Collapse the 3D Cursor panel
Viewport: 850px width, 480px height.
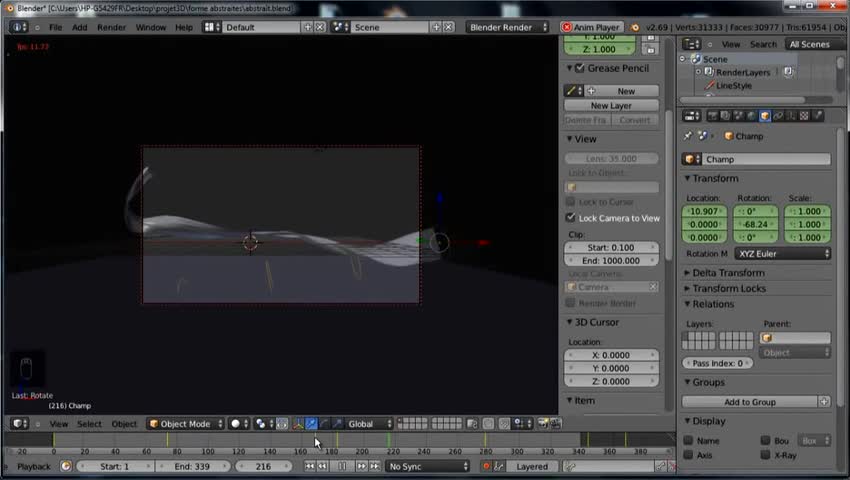coord(596,322)
